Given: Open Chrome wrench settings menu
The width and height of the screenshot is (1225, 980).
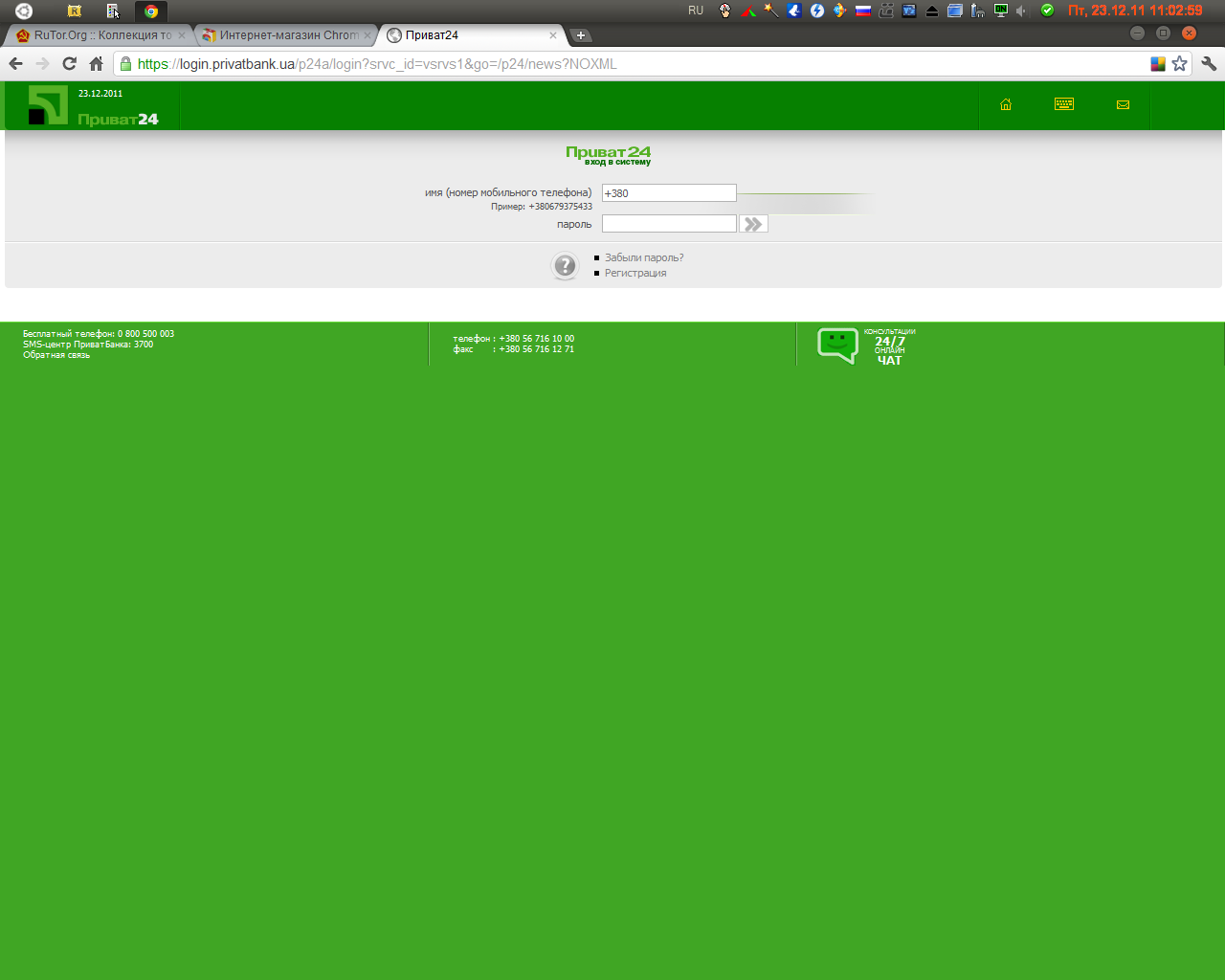Looking at the screenshot, I should [1209, 63].
